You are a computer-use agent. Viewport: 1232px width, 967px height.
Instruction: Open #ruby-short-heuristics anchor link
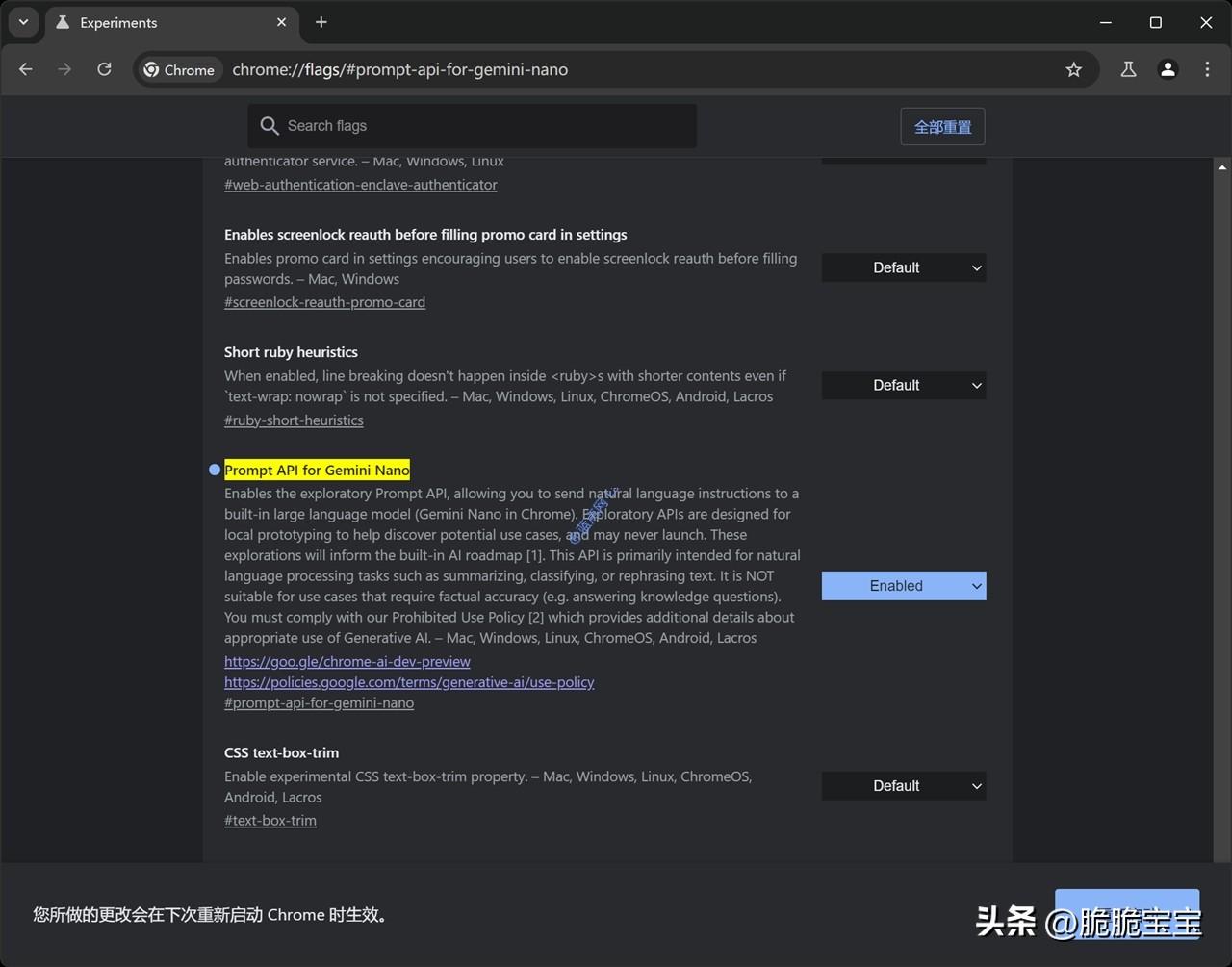click(x=294, y=420)
